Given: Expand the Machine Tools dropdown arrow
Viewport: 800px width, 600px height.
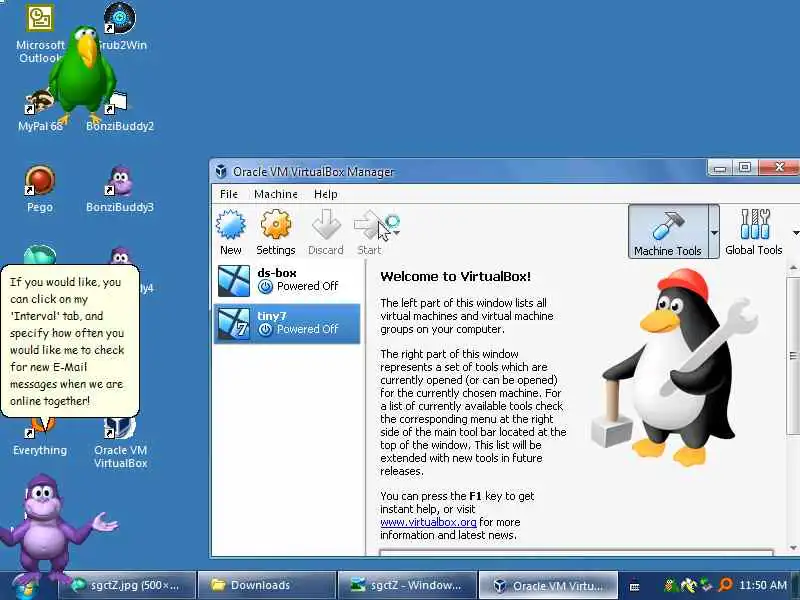Looking at the screenshot, I should pyautogui.click(x=714, y=232).
